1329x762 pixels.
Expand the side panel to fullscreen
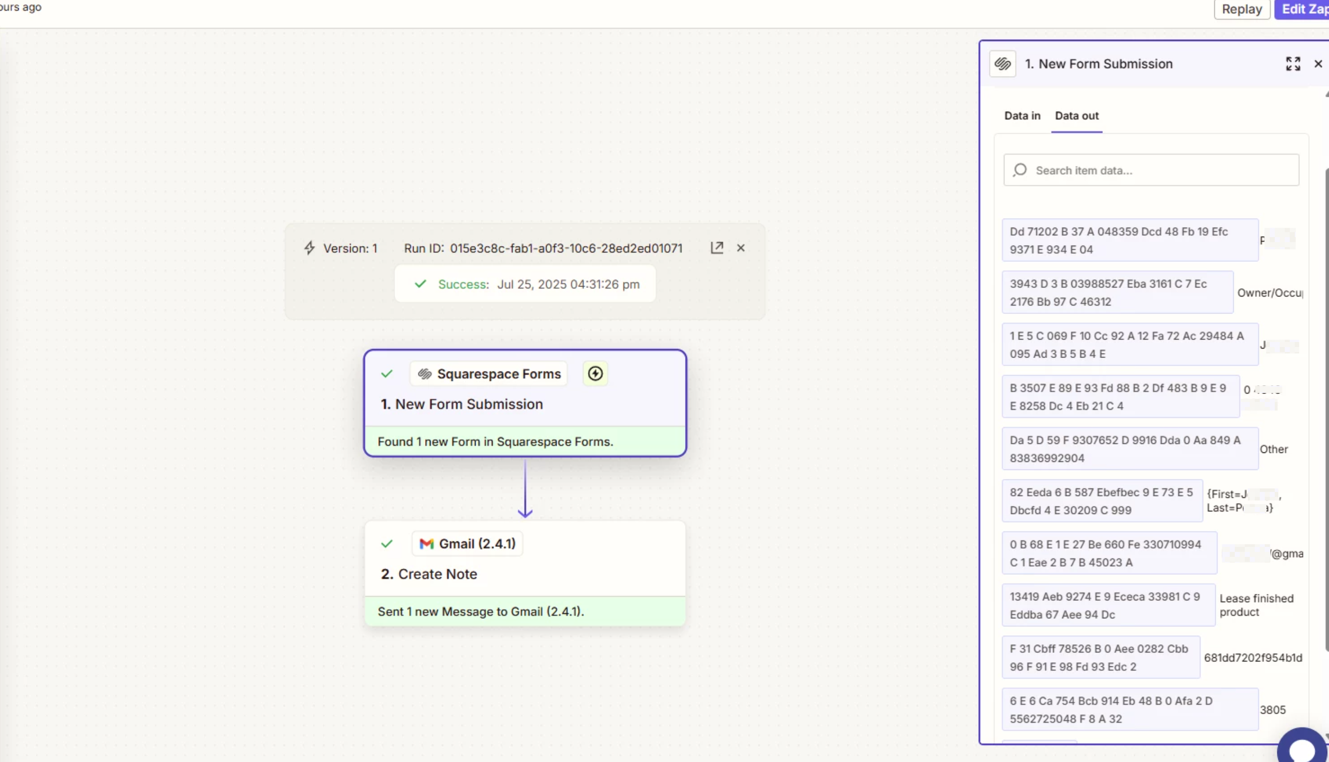click(x=1292, y=64)
